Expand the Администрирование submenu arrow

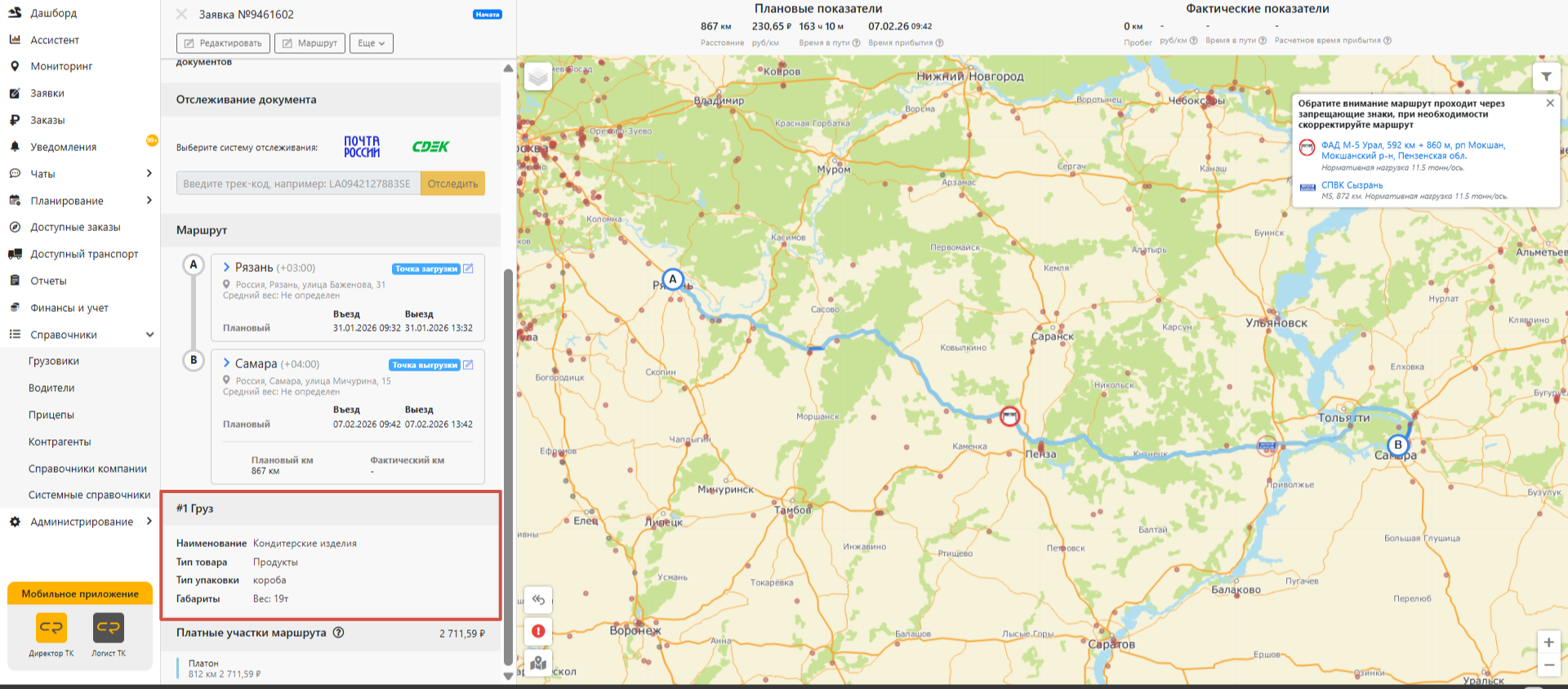click(149, 521)
